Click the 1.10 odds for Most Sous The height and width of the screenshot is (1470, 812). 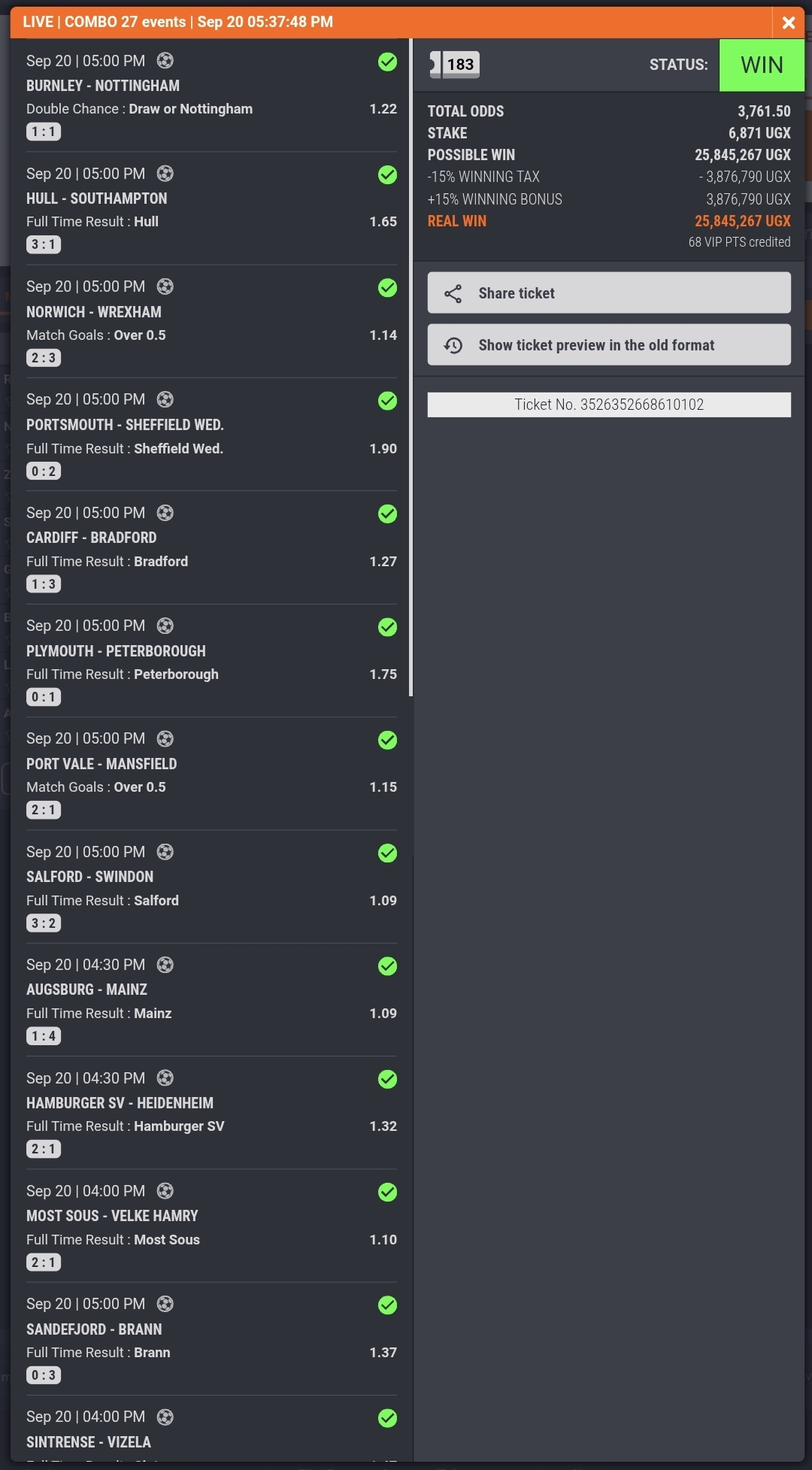(x=383, y=1239)
